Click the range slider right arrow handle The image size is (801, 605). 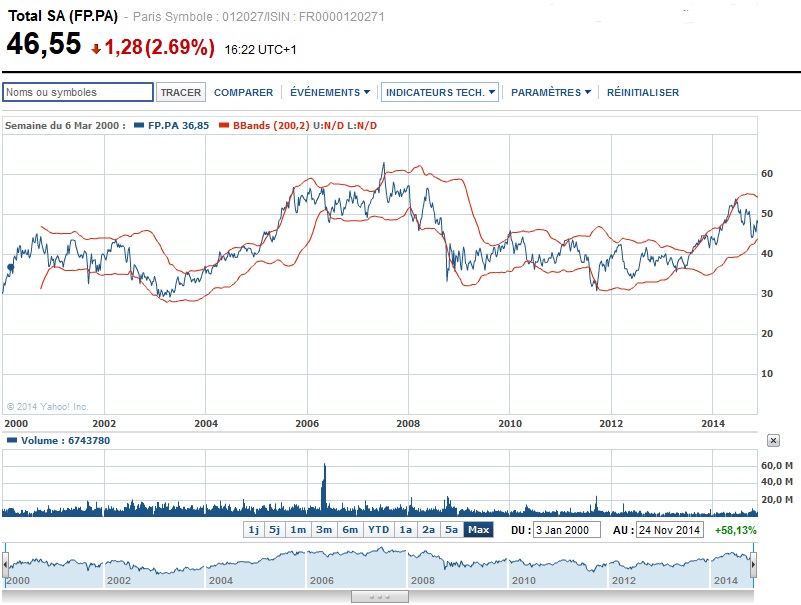pos(753,565)
